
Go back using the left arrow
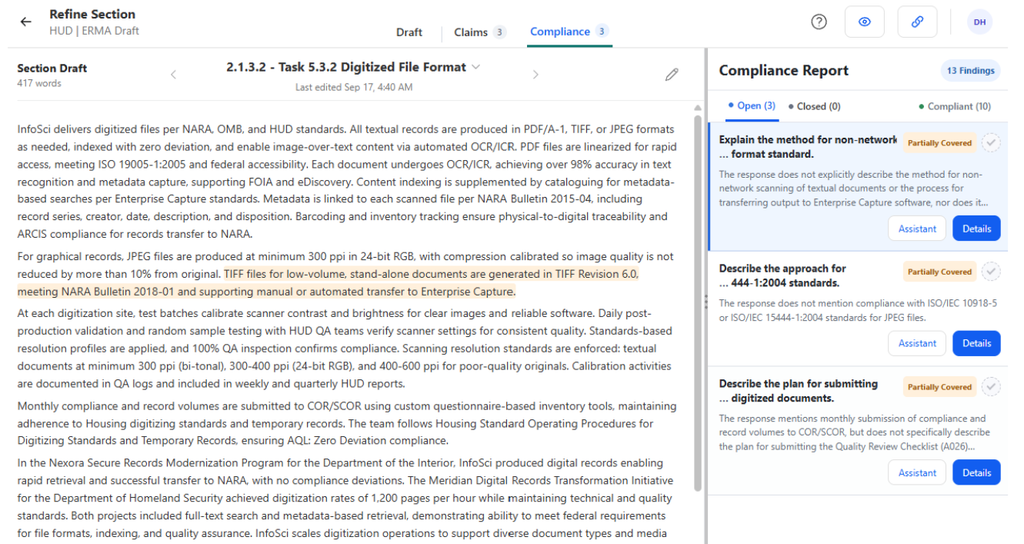[25, 22]
